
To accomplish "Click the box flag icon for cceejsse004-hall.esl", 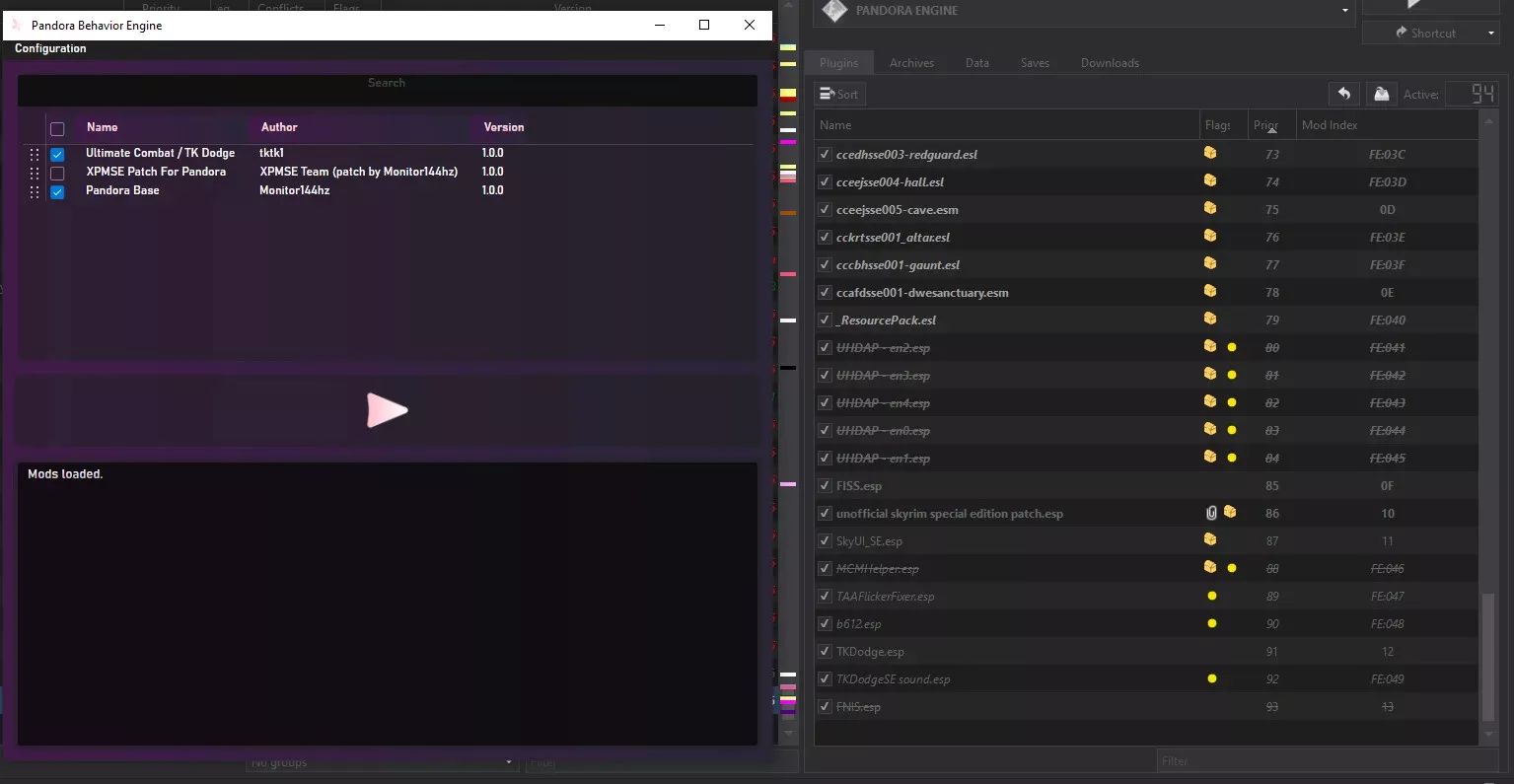I will click(x=1210, y=180).
